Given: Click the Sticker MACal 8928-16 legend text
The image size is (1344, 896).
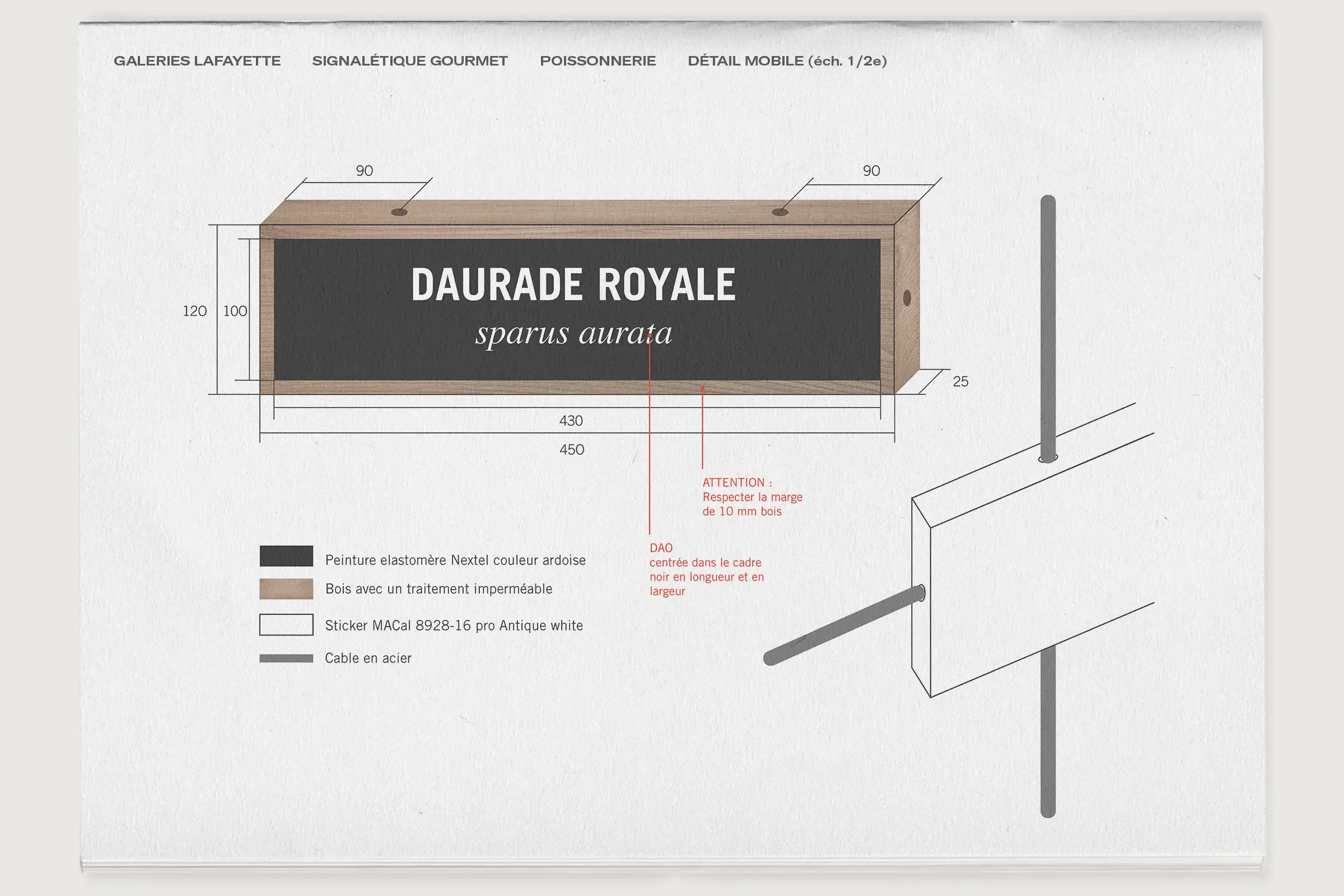Looking at the screenshot, I should (454, 626).
